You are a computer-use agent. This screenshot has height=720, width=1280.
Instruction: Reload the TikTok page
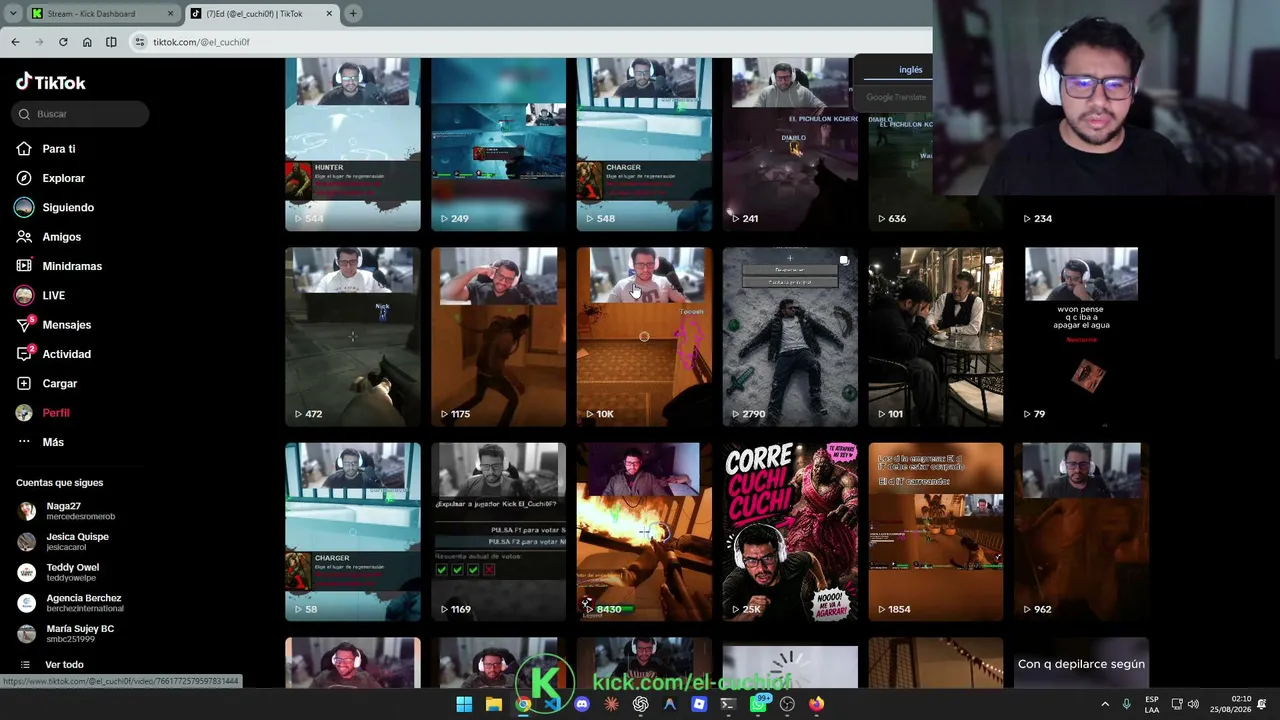(x=63, y=42)
